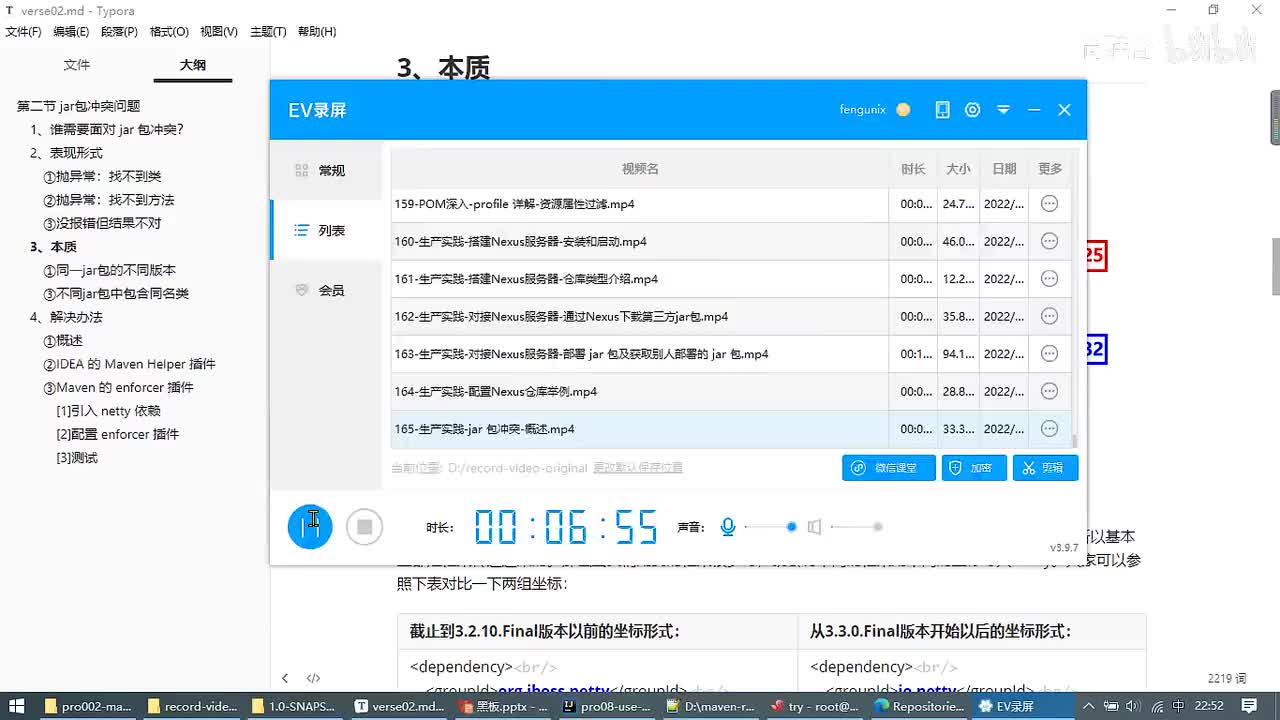Viewport: 1280px width, 720px height.
Task: Open 格式(O) menu in Typora
Action: 169,32
